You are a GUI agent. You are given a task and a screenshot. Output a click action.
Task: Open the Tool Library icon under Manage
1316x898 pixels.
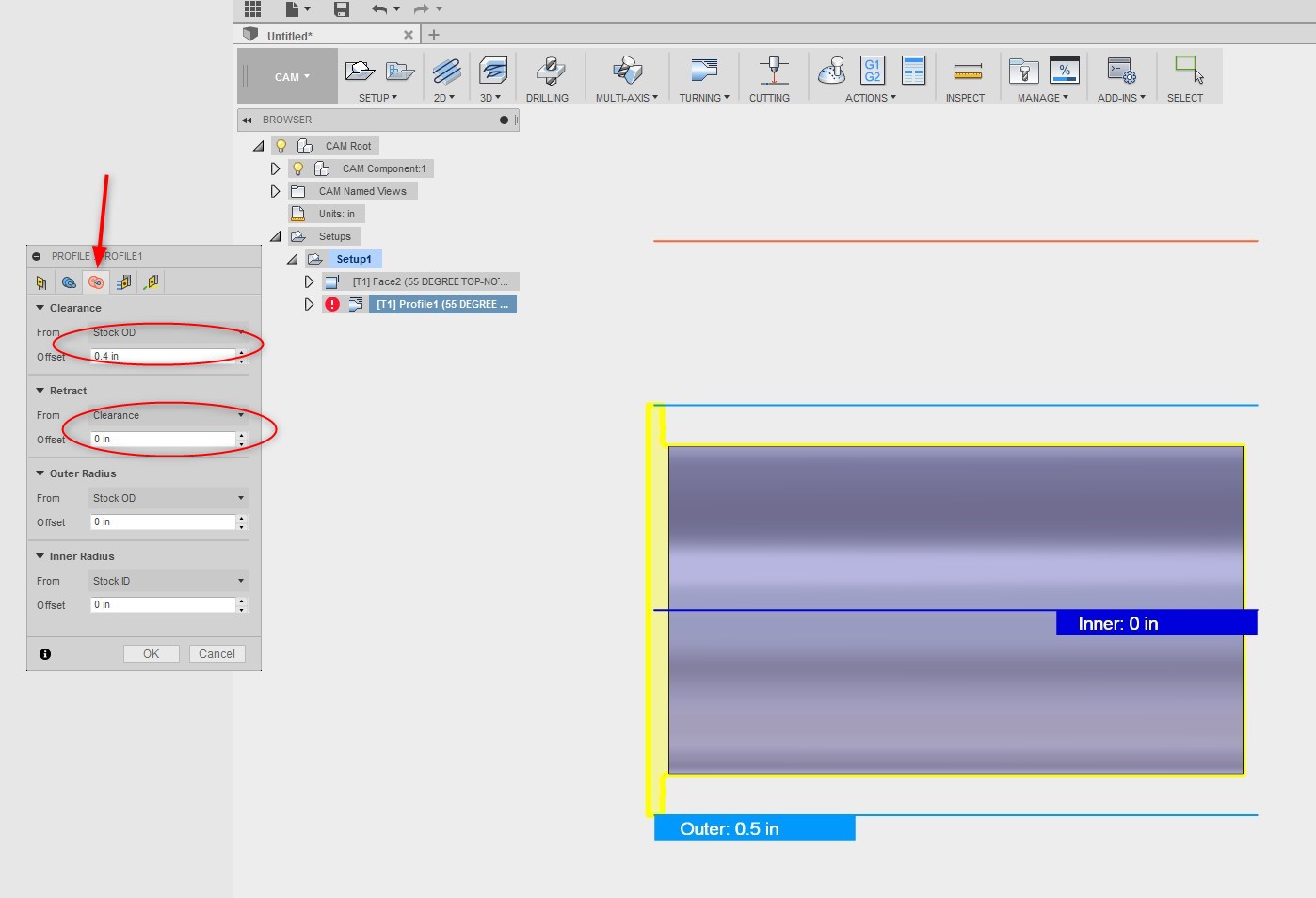point(1023,72)
